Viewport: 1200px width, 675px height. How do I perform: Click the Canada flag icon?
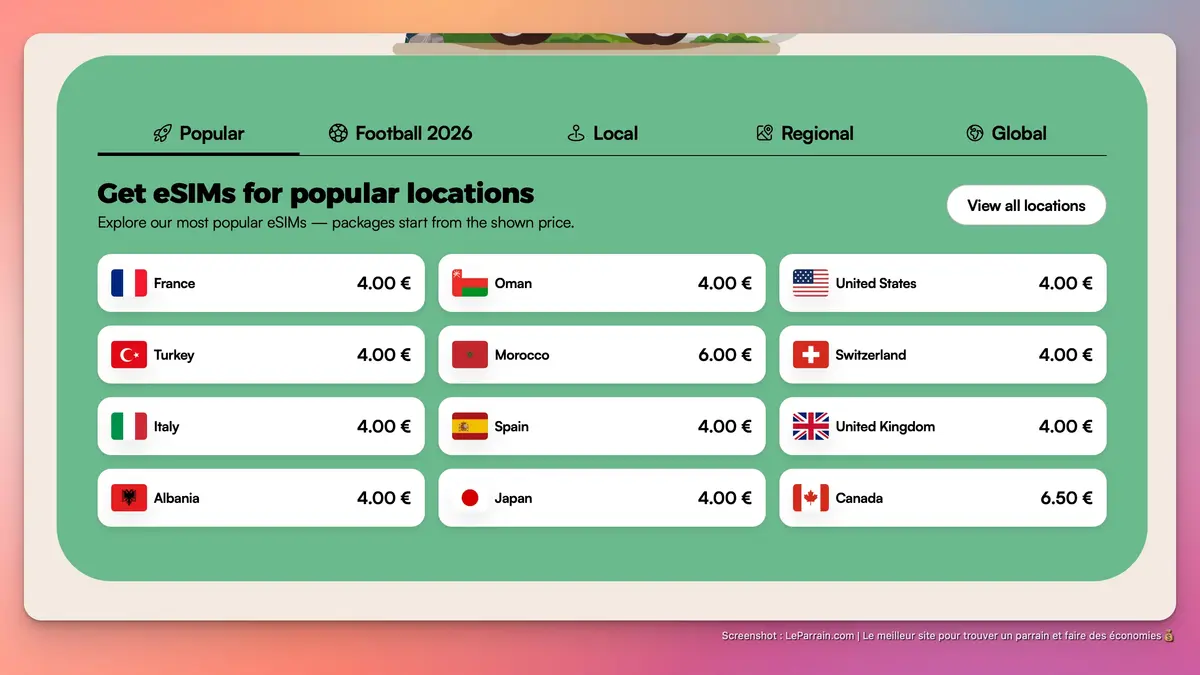pyautogui.click(x=811, y=498)
